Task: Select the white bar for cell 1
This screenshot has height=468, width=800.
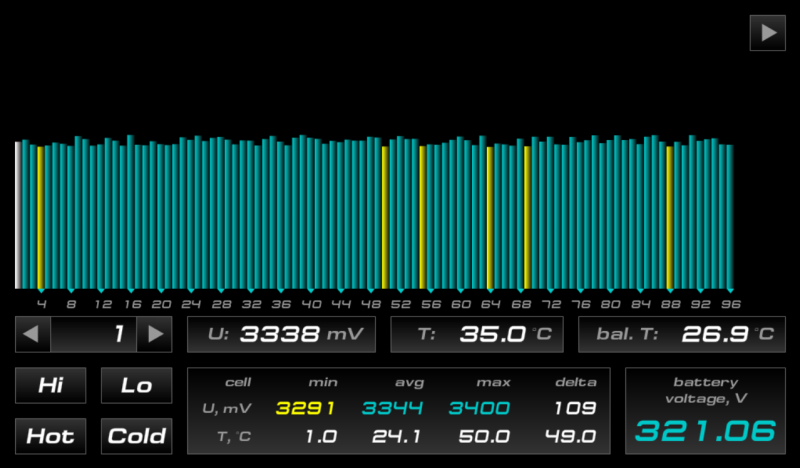Action: coord(18,215)
